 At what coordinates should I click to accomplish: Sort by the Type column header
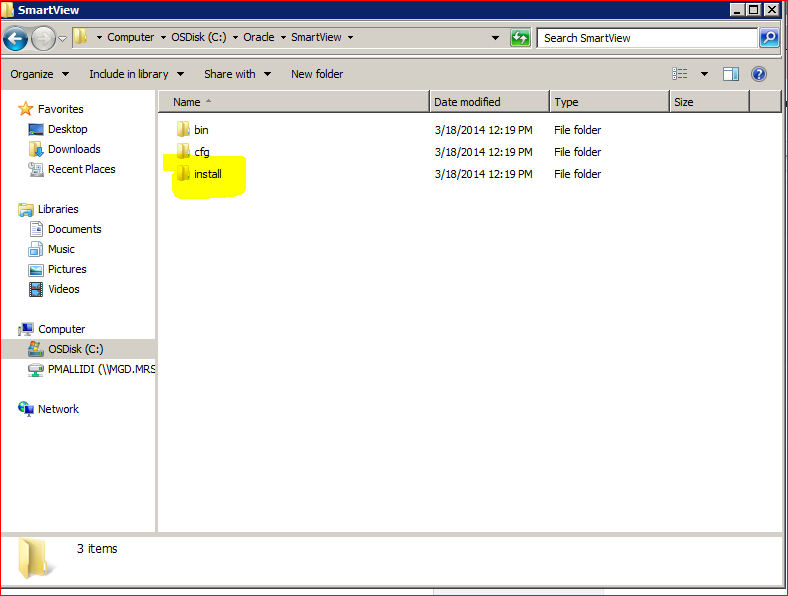tap(610, 102)
